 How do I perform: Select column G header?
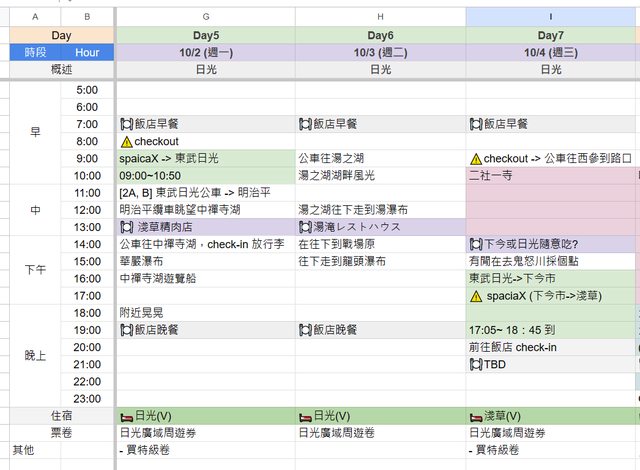206,17
